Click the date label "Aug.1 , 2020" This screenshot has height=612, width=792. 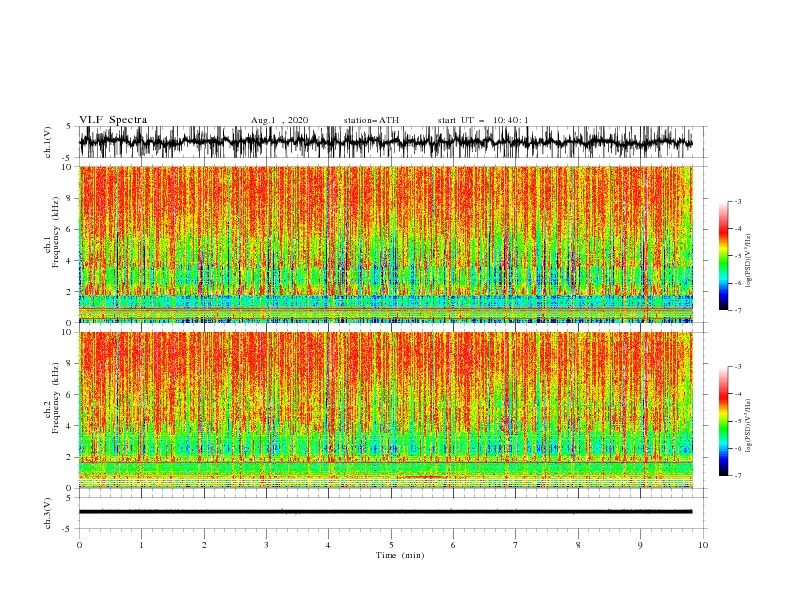click(x=279, y=120)
